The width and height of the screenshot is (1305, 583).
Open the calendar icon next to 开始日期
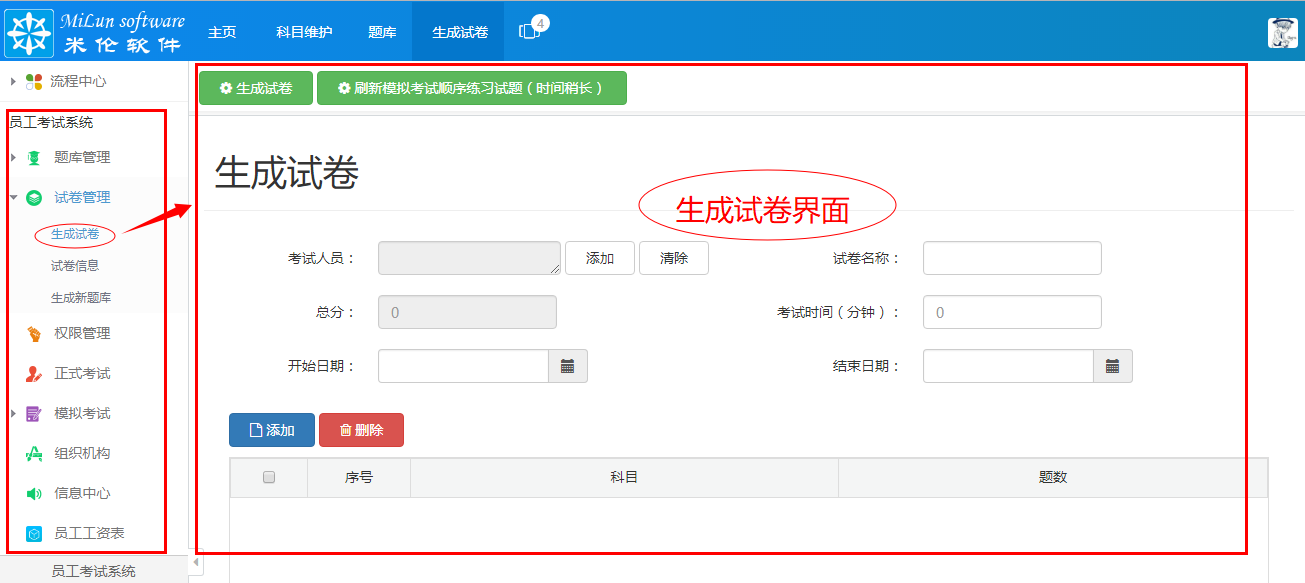click(569, 365)
